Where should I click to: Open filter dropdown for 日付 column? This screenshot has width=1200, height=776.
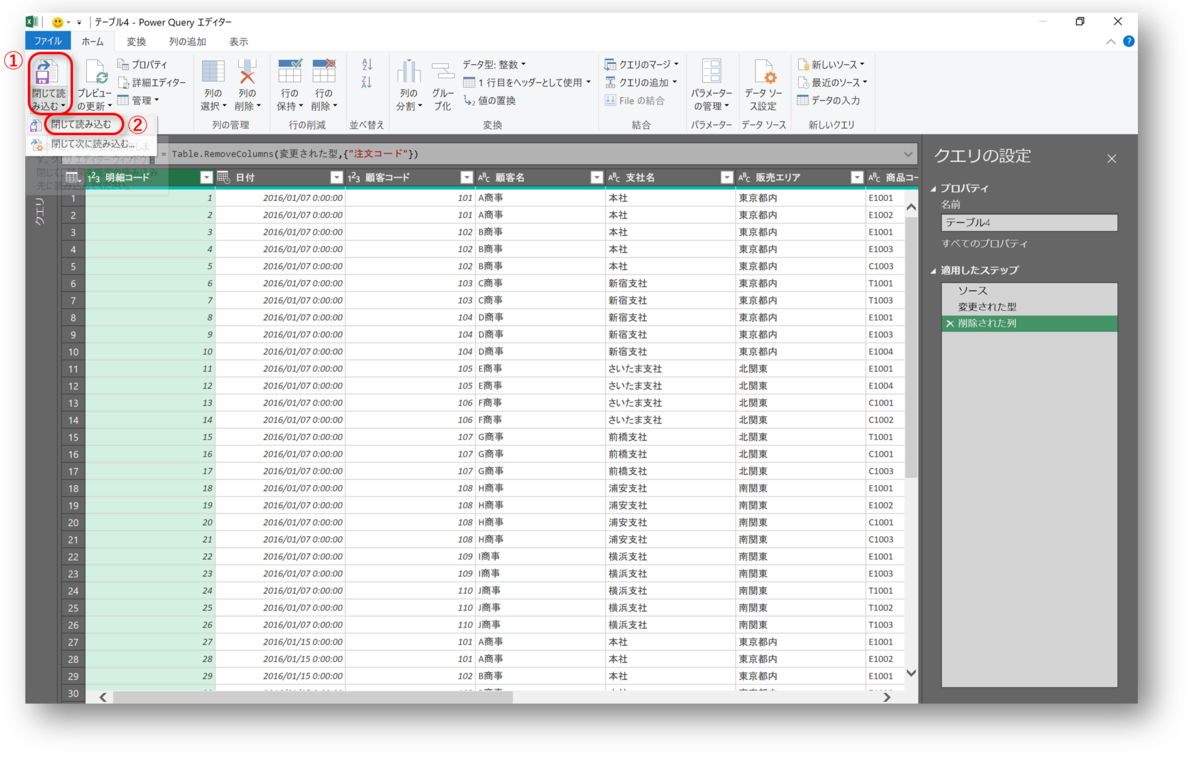point(336,178)
